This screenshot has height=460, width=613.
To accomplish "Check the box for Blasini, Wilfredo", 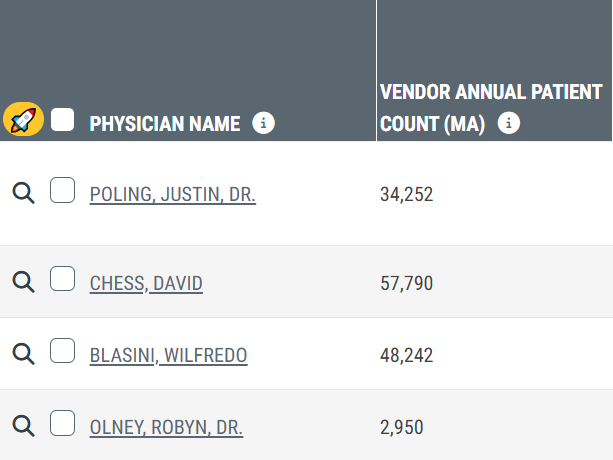I will [63, 351].
